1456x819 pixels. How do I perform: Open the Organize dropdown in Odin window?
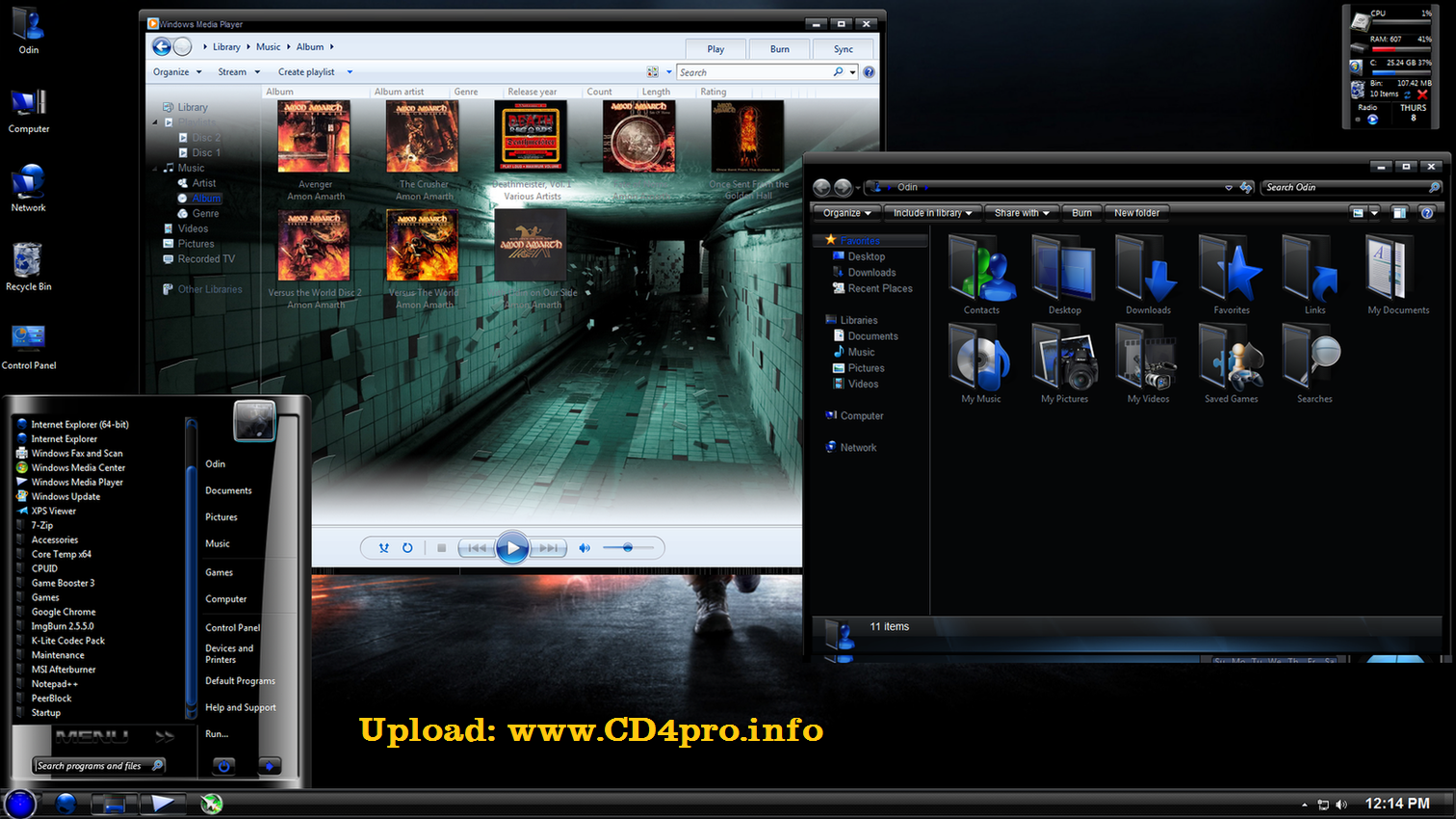(x=847, y=213)
